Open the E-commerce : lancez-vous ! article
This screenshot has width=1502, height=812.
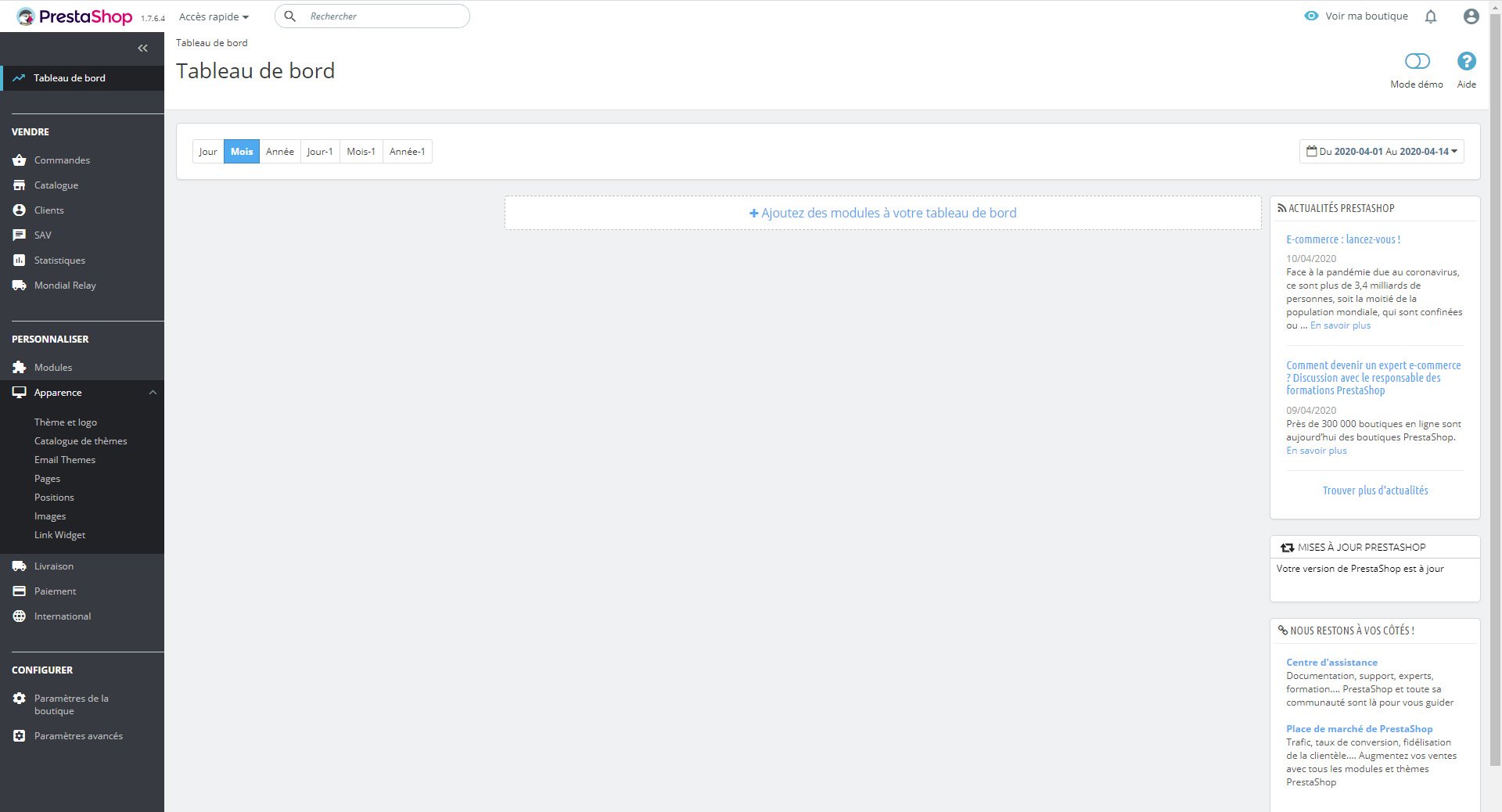coord(1343,239)
